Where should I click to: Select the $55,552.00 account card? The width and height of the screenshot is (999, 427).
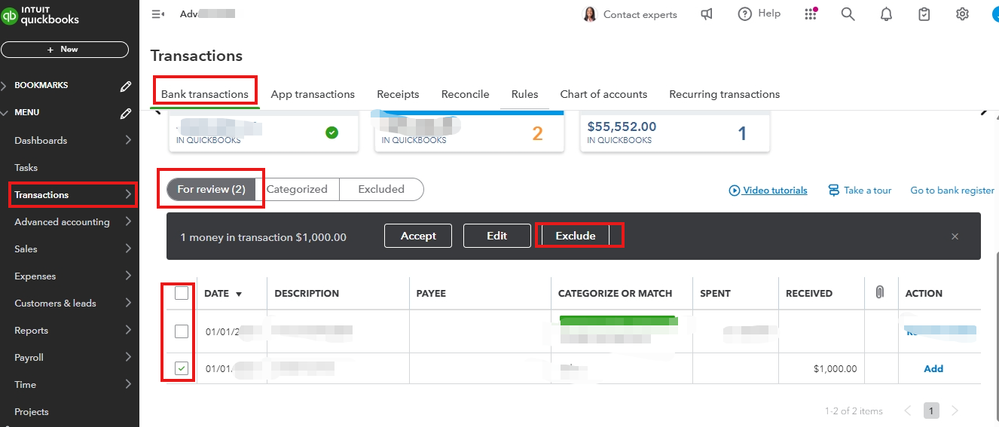(675, 132)
